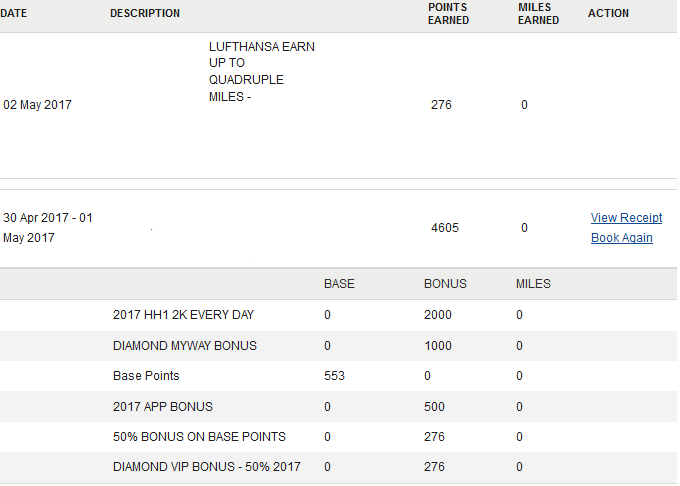Select the BONUS sub-table header
680x486 pixels.
click(445, 284)
